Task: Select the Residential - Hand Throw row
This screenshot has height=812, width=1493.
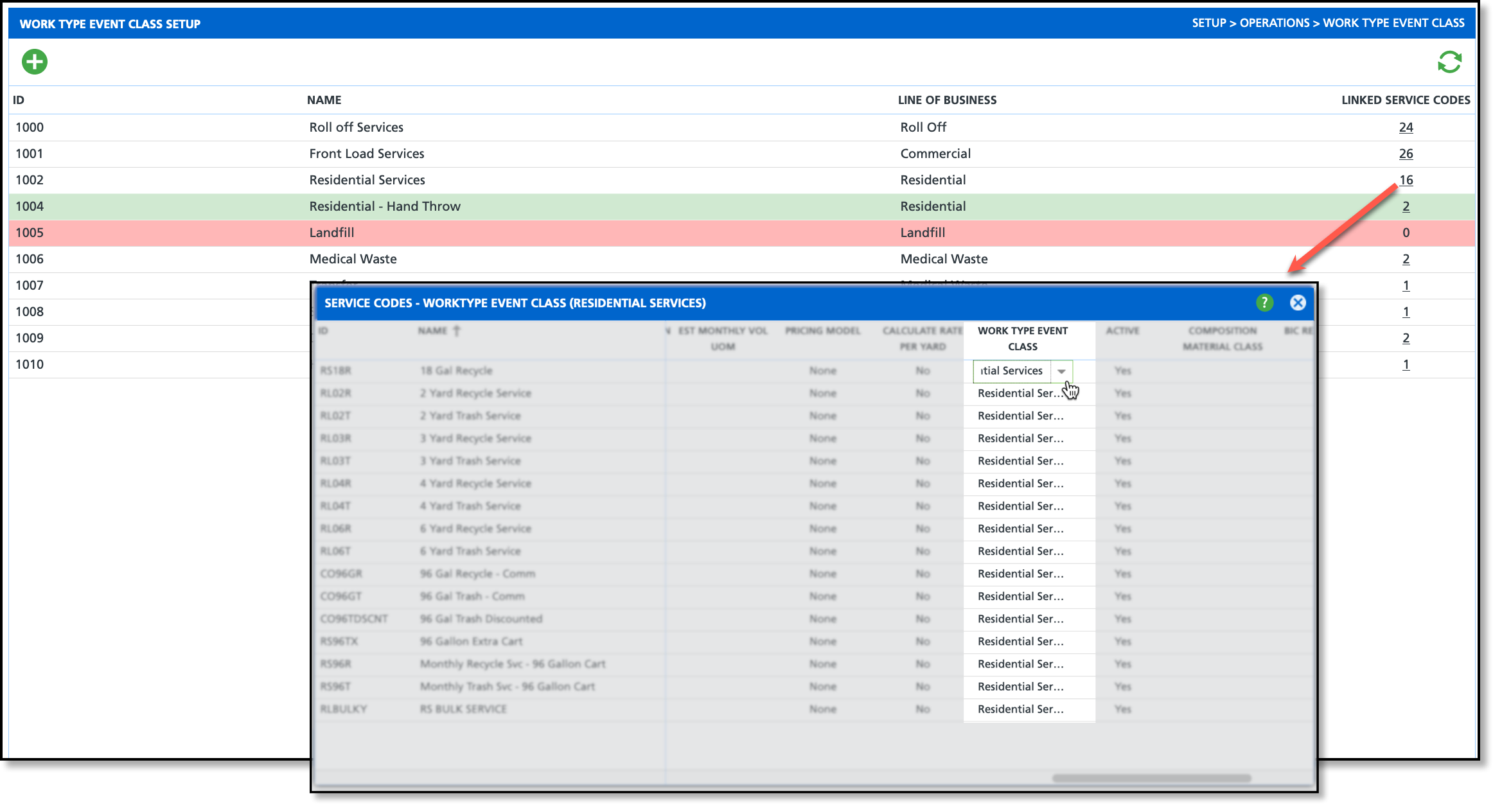Action: tap(385, 206)
